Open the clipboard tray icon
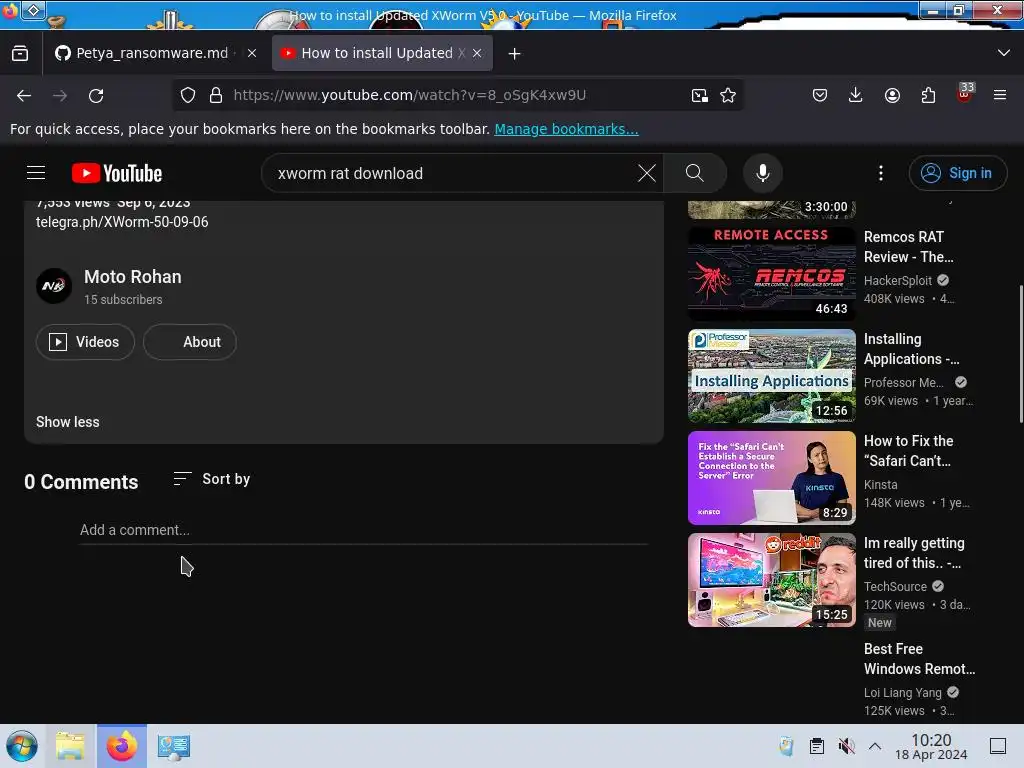The image size is (1024, 768). 816,746
